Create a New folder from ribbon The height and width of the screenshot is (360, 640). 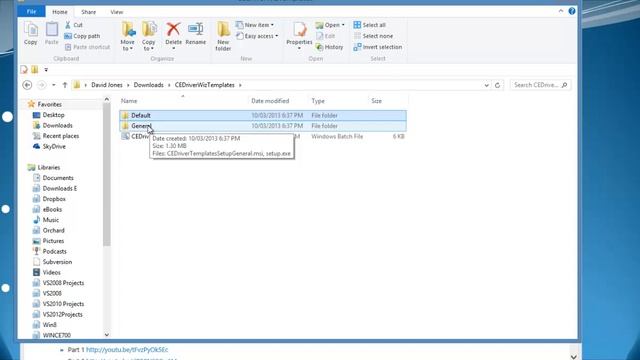(223, 37)
